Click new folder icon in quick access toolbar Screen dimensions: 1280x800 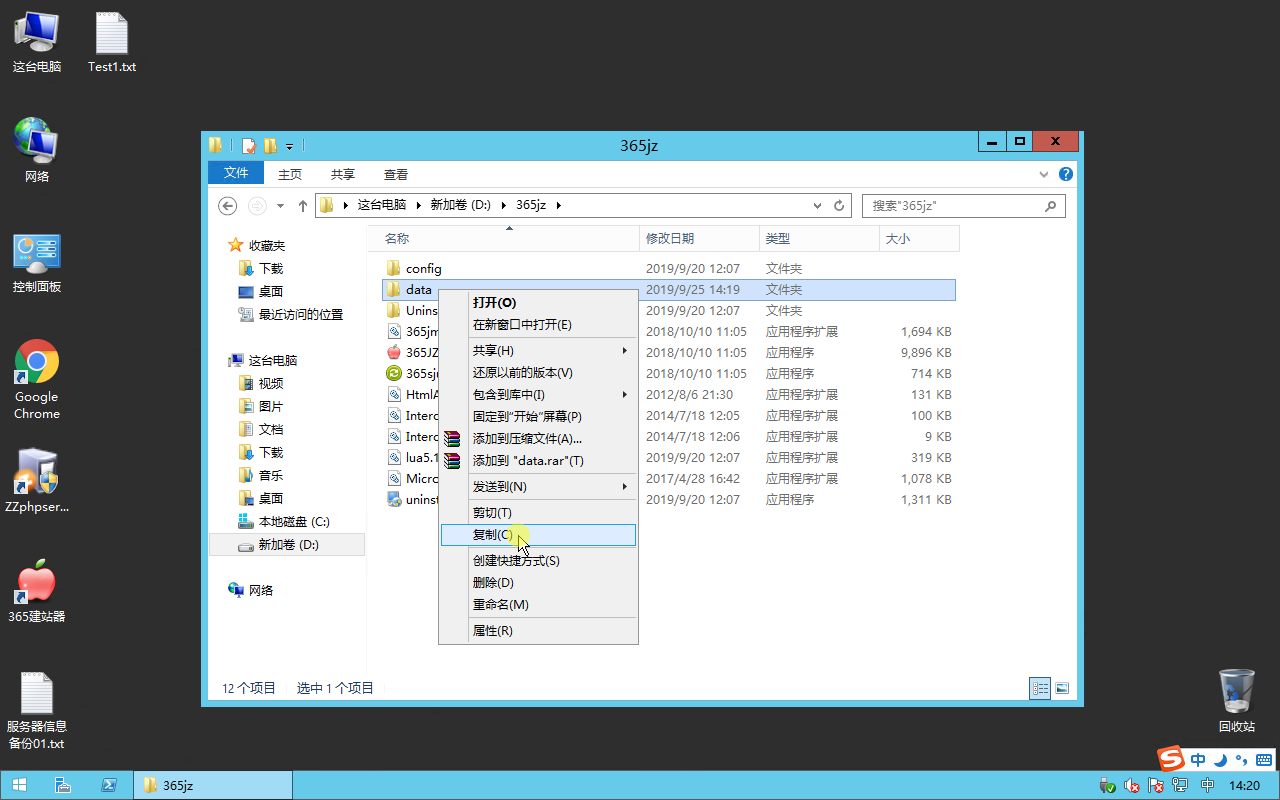point(270,146)
